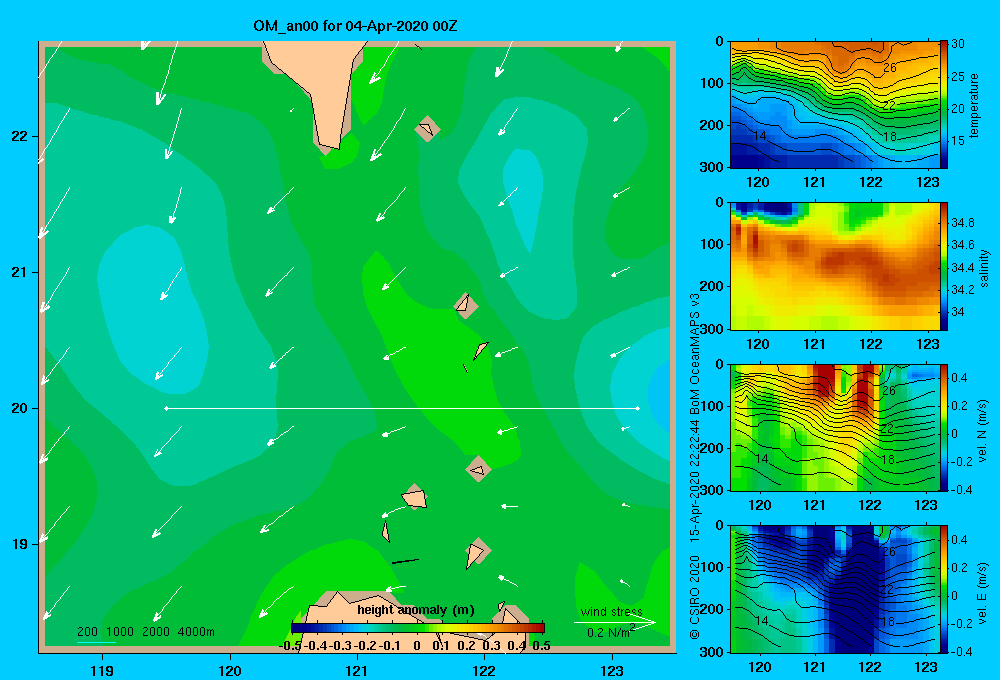Click the plot title "OM_an00 for 04-Apr-2020 00Z"
This screenshot has width=1000, height=680.
355,26
